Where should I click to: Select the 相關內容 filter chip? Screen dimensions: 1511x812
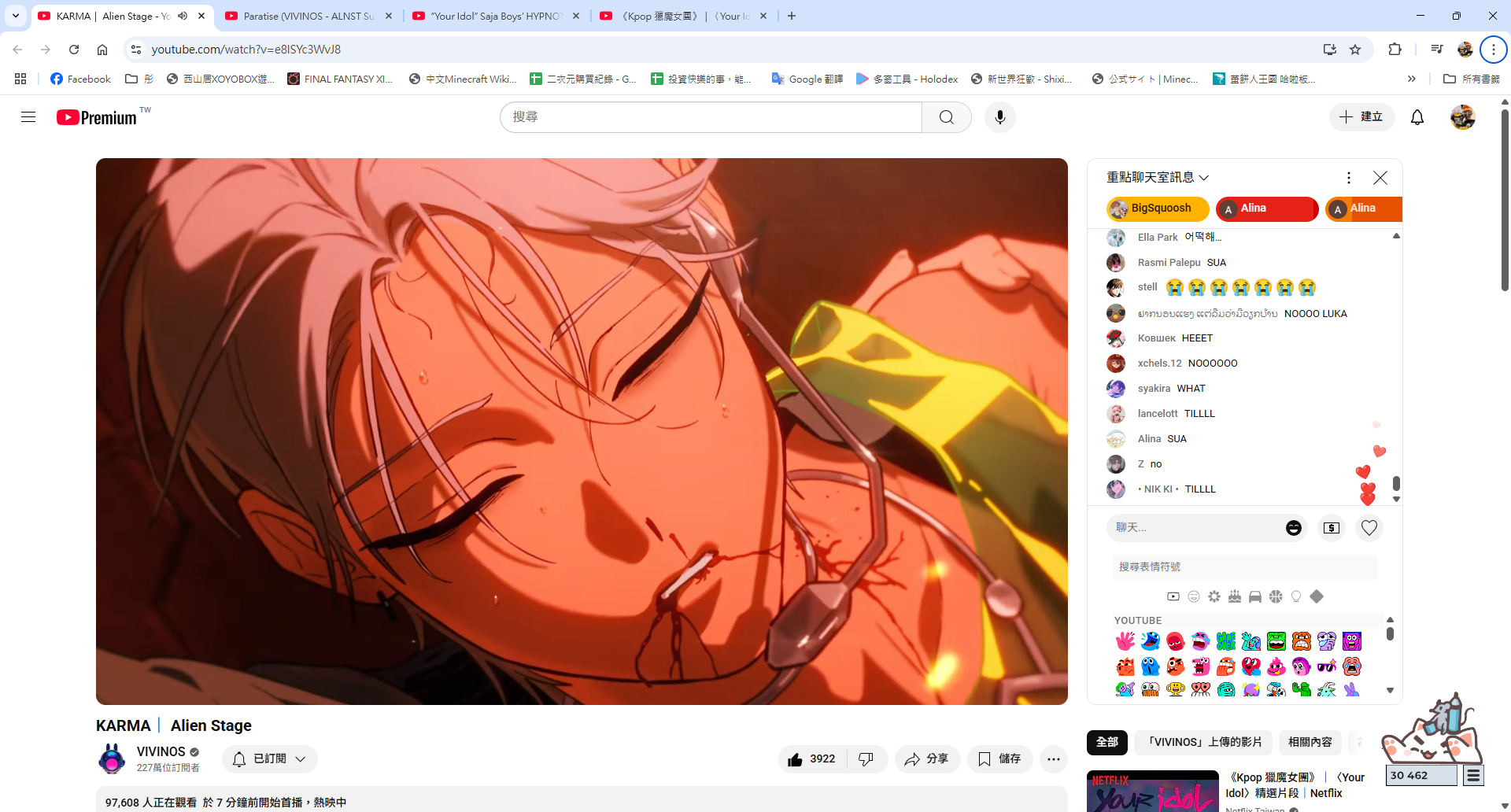point(1310,742)
